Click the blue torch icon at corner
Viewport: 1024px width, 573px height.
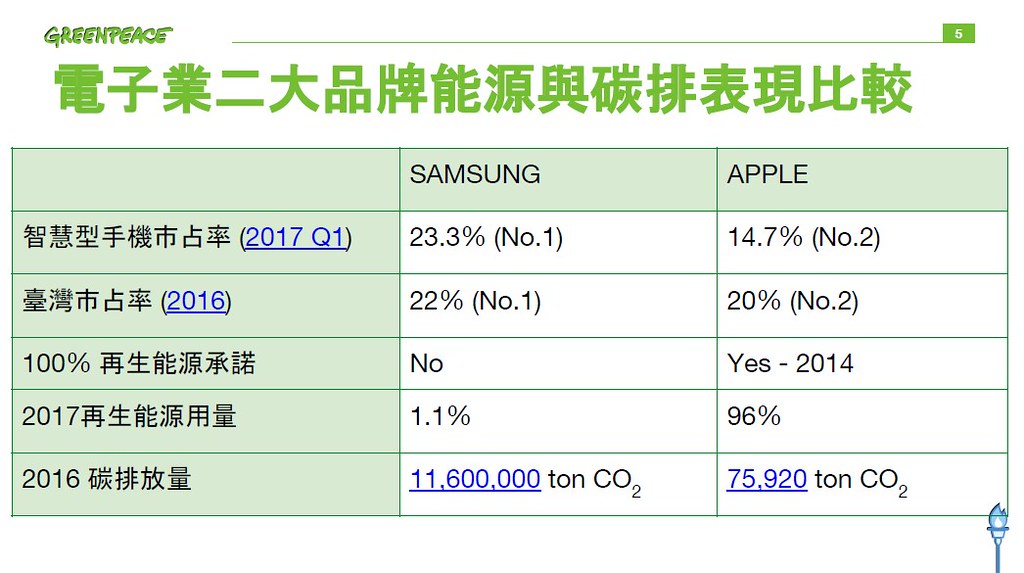click(x=997, y=537)
